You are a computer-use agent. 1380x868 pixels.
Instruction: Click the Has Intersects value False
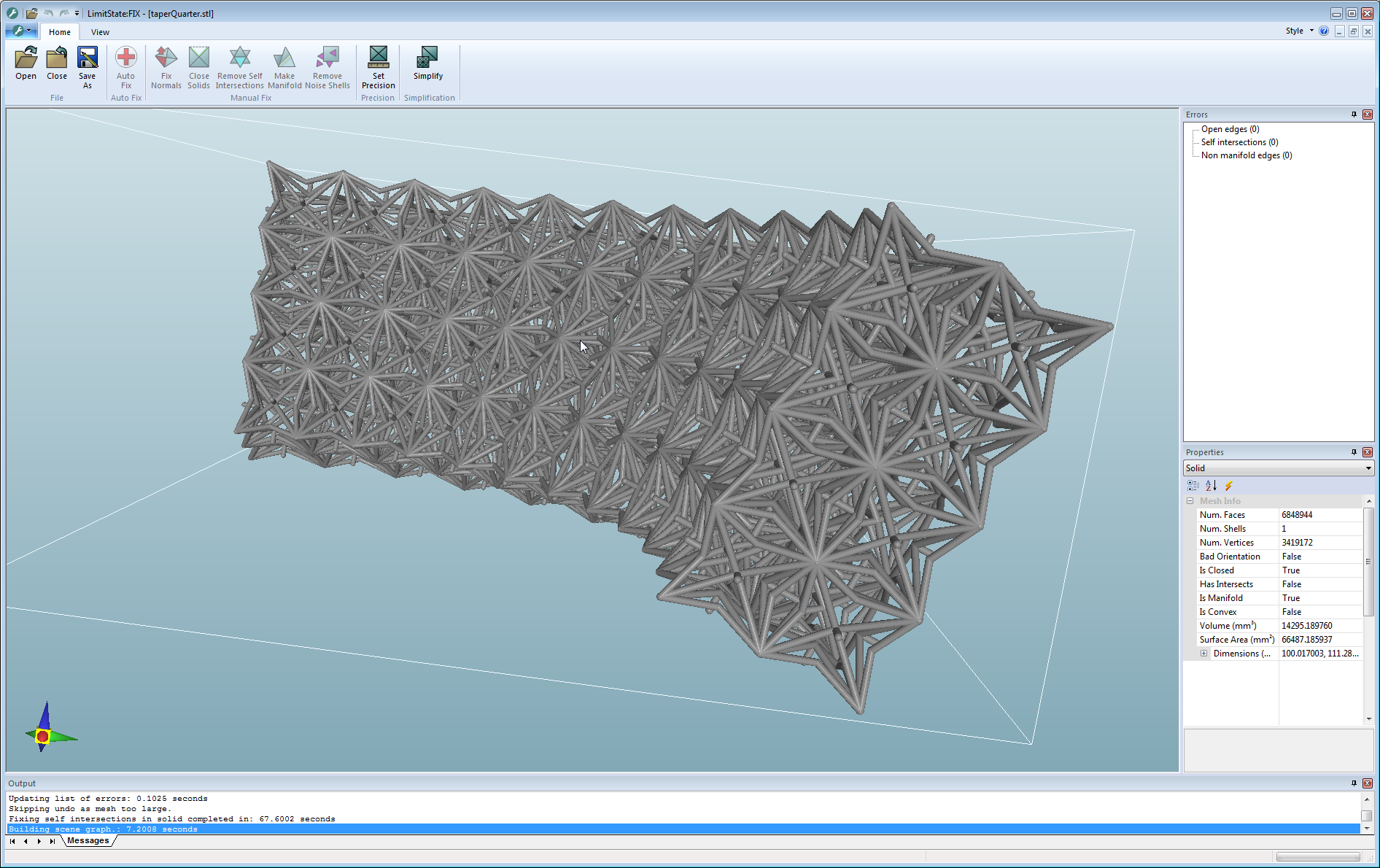[1291, 584]
